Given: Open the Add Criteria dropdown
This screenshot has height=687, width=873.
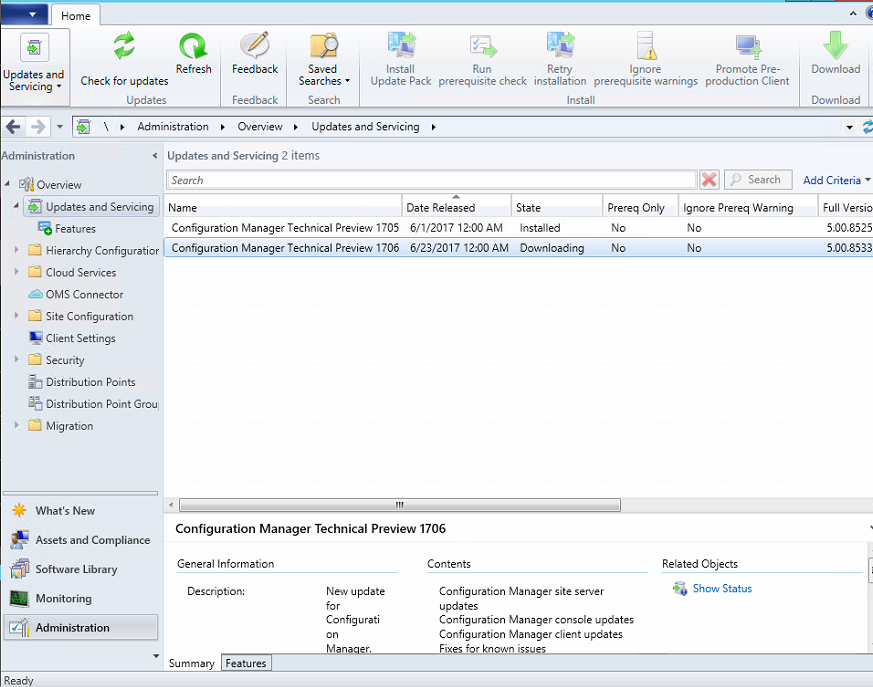Looking at the screenshot, I should pyautogui.click(x=836, y=180).
